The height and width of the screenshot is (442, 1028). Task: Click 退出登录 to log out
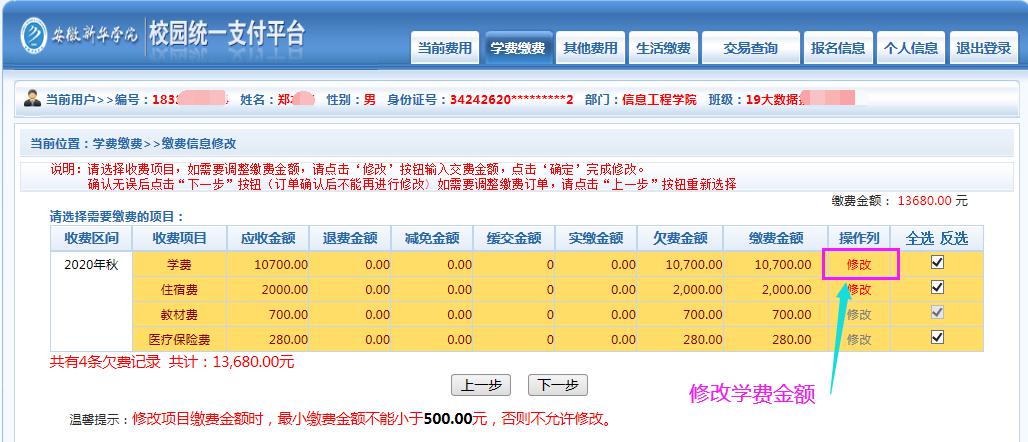[x=983, y=48]
